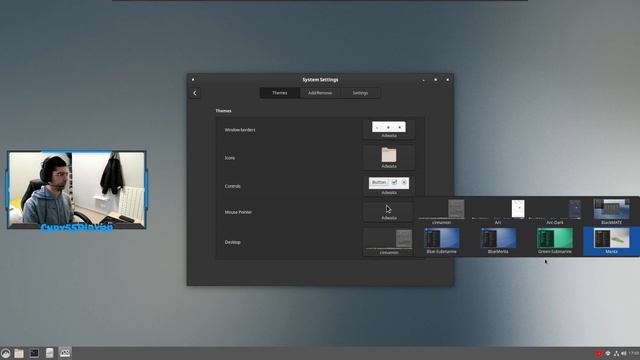
Task: Open the network tray icon
Action: [616, 353]
